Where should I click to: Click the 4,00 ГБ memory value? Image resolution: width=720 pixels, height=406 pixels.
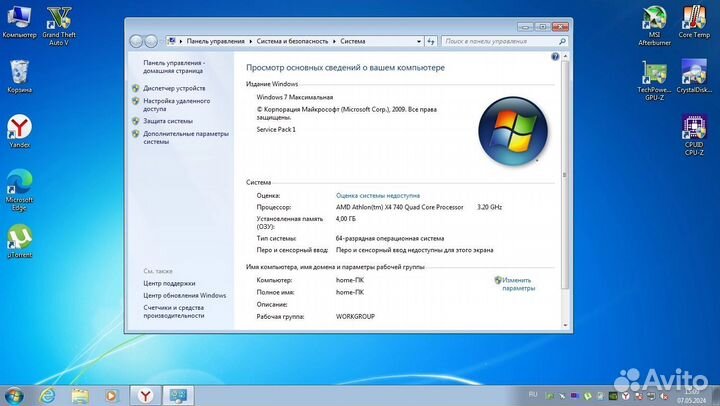point(346,219)
